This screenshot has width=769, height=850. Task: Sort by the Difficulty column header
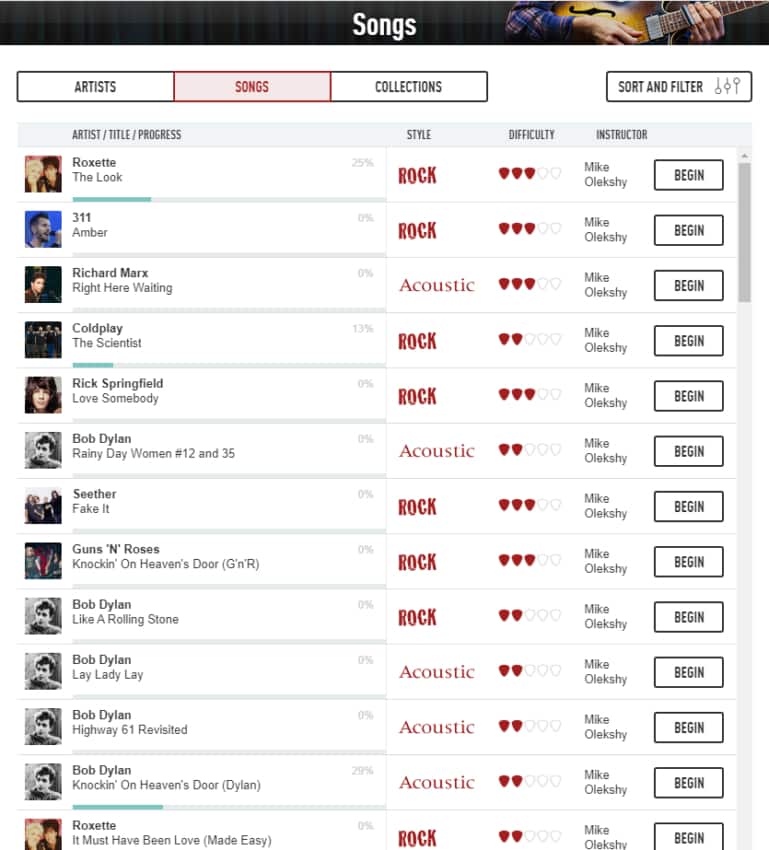click(531, 135)
